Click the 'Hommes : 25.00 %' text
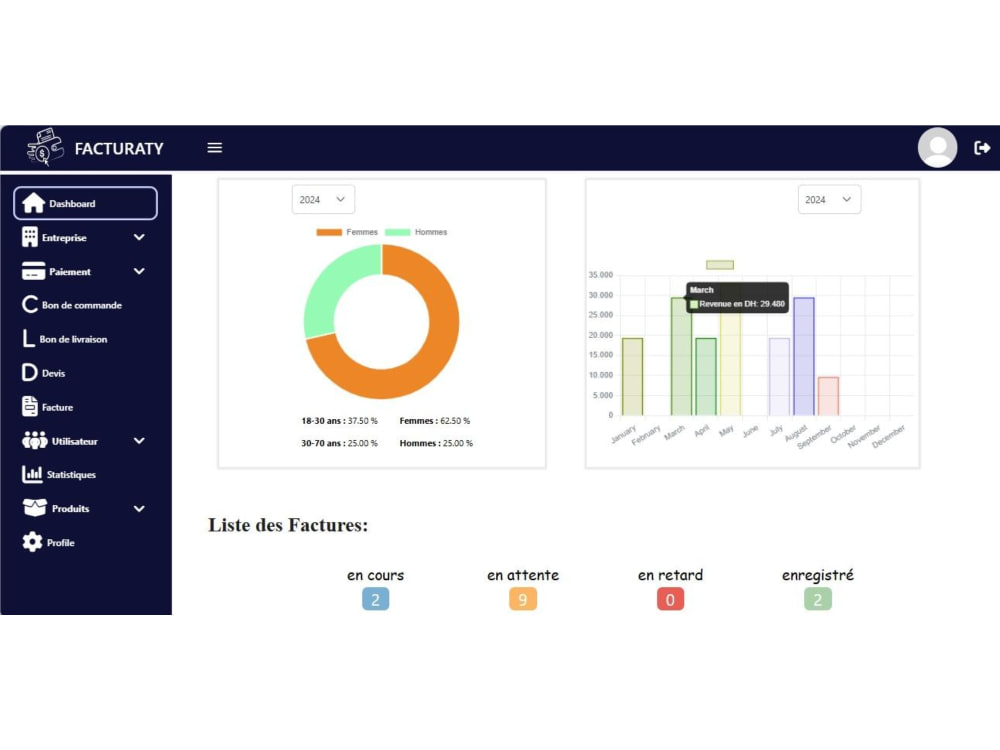 tap(436, 443)
